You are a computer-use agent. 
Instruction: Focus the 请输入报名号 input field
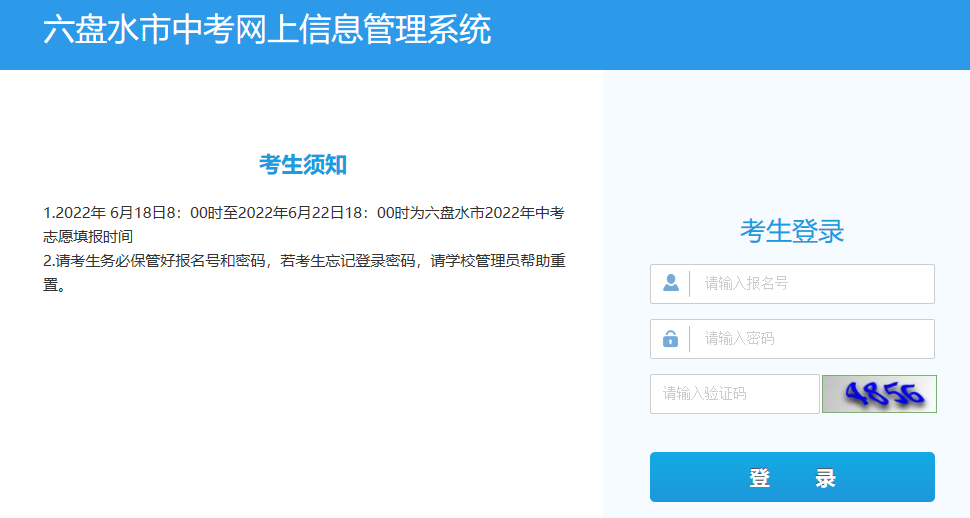(810, 284)
